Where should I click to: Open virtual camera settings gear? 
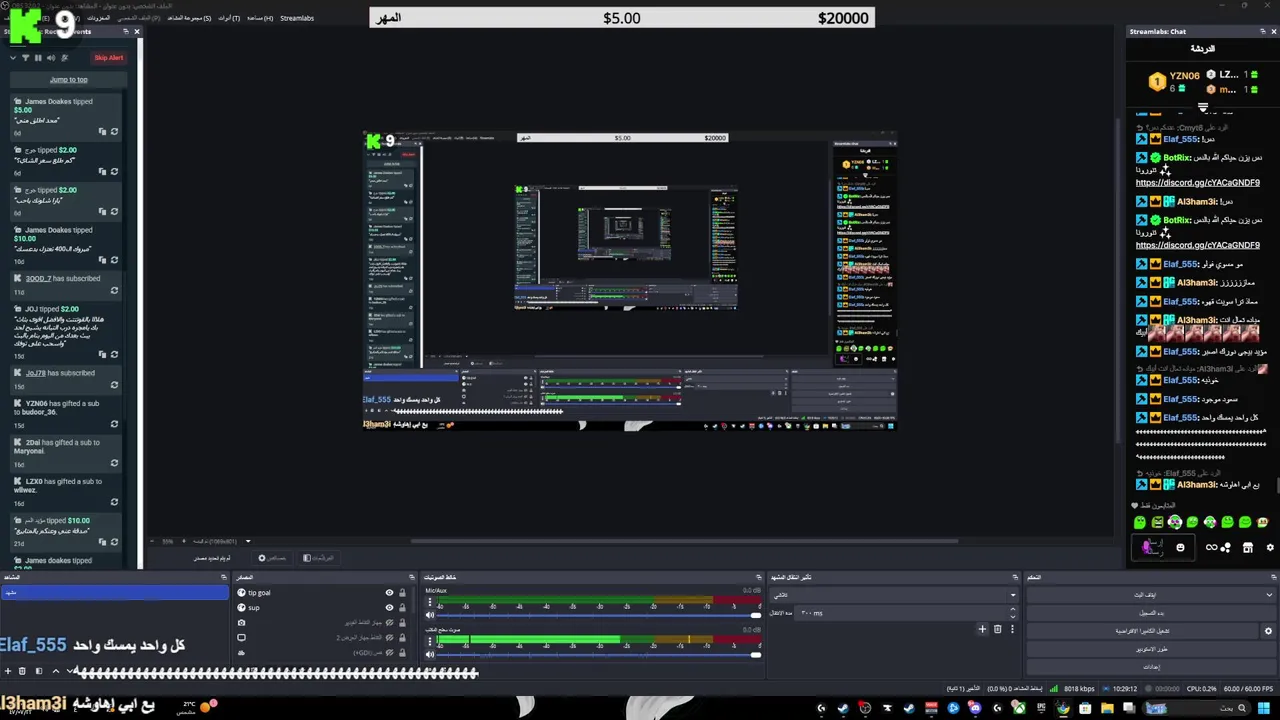(x=1268, y=631)
